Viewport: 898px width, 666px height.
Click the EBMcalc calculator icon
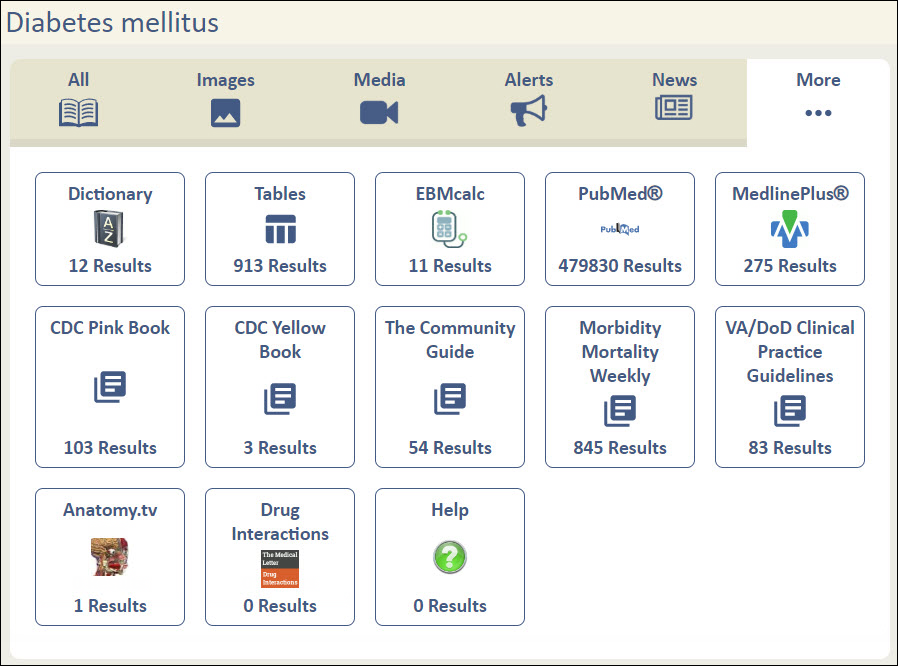450,230
